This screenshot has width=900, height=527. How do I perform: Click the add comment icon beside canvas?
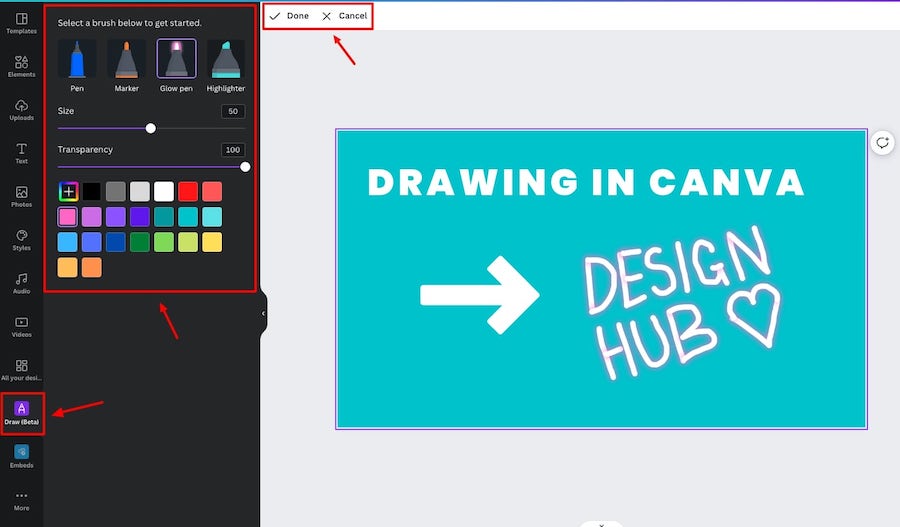[x=882, y=142]
